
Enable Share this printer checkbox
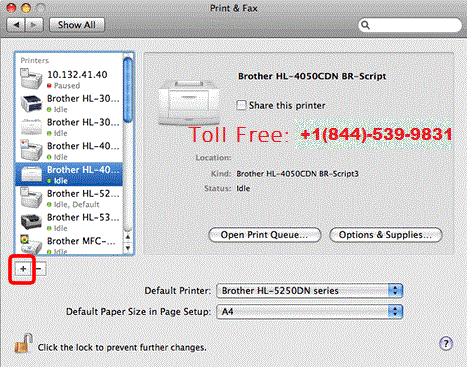pos(241,105)
